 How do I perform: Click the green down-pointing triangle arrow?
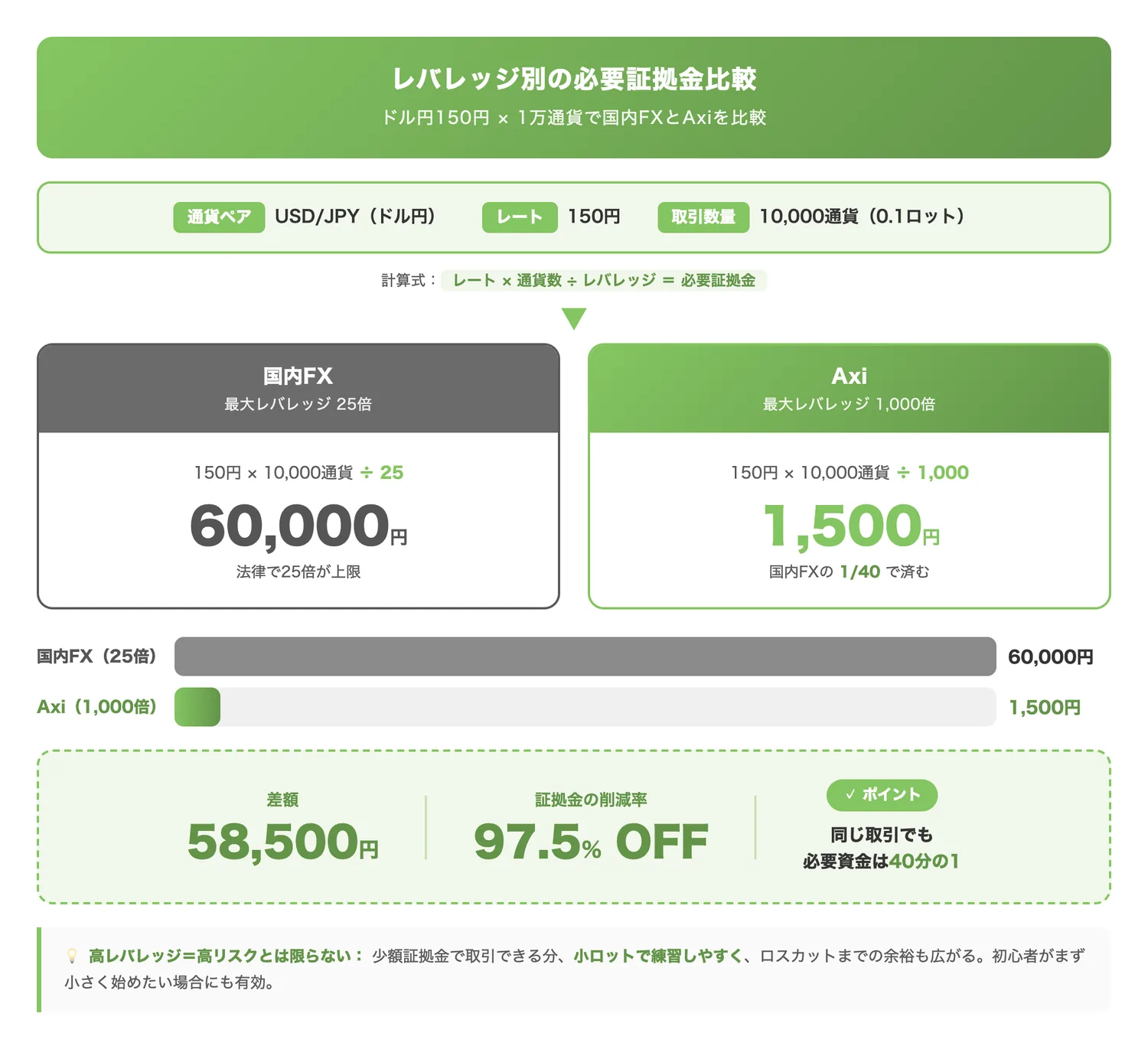[574, 318]
